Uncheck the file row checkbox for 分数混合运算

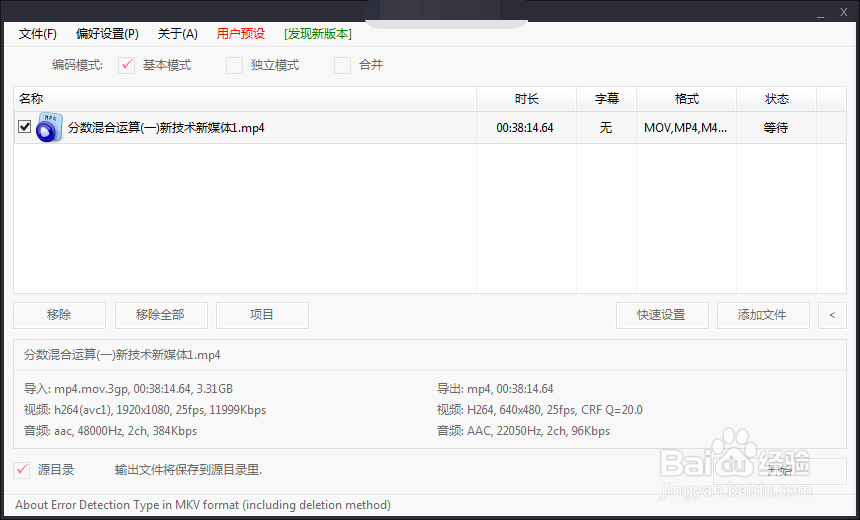pos(25,127)
